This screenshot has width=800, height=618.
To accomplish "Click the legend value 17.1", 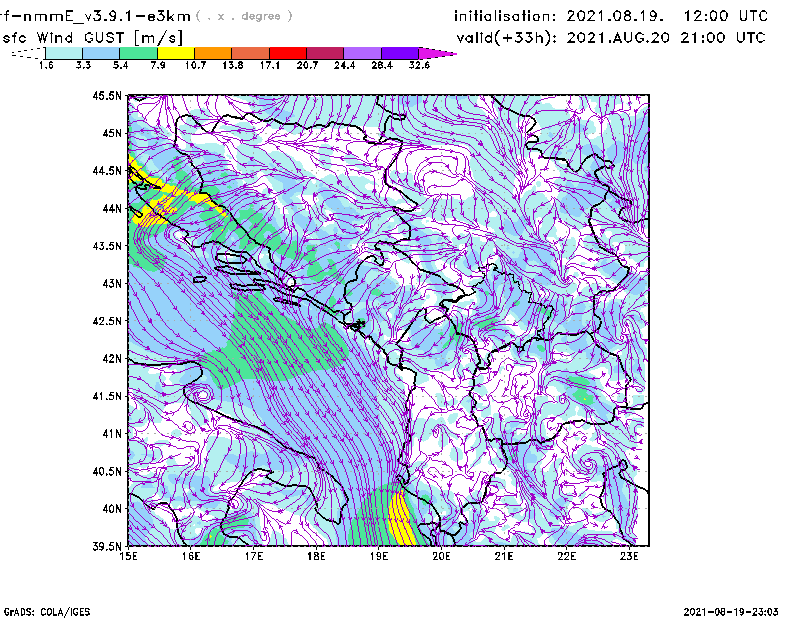I will 270,65.
